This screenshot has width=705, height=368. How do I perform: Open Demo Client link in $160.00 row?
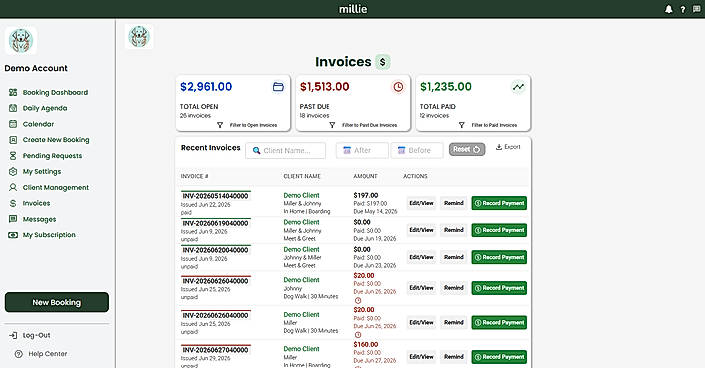tap(301, 349)
